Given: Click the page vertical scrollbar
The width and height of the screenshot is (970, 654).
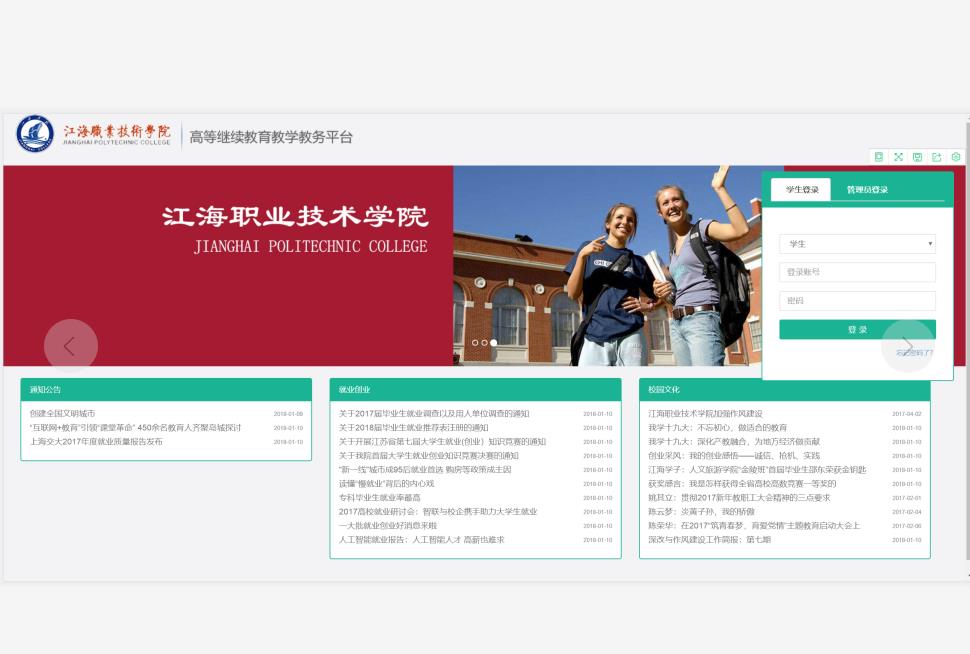Looking at the screenshot, I should coord(965,340).
